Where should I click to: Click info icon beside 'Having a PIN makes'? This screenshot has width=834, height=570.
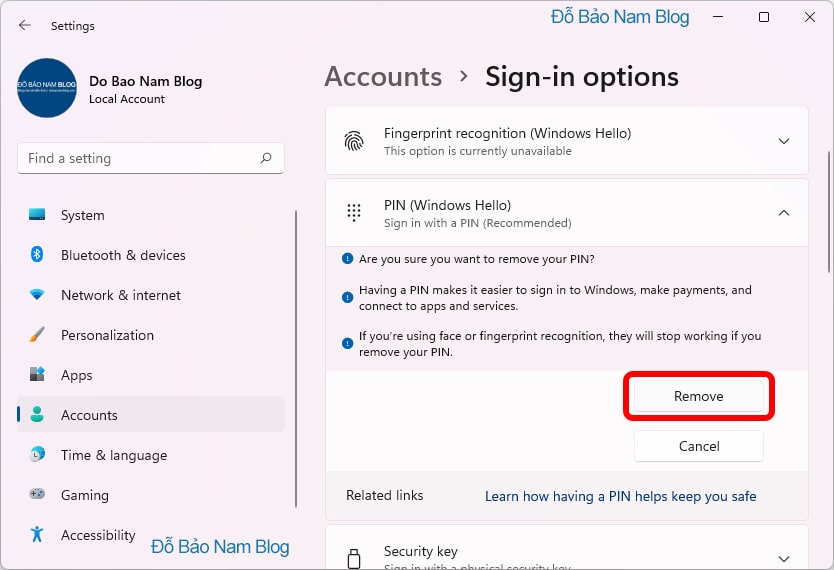click(347, 297)
